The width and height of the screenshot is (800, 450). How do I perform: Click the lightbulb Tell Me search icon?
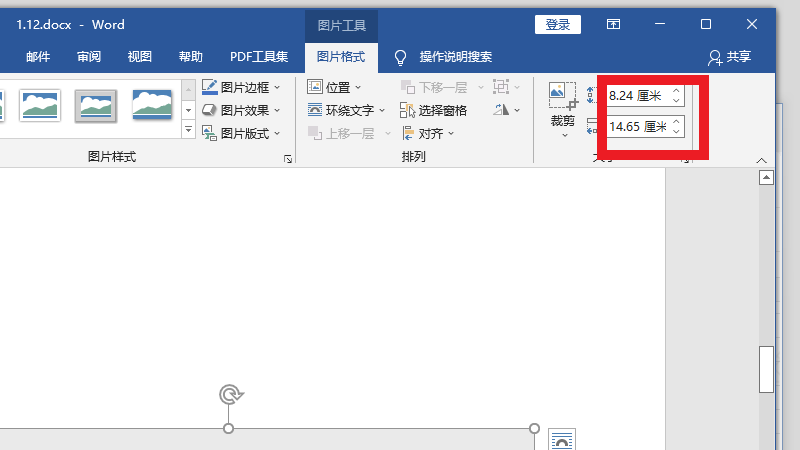(400, 57)
